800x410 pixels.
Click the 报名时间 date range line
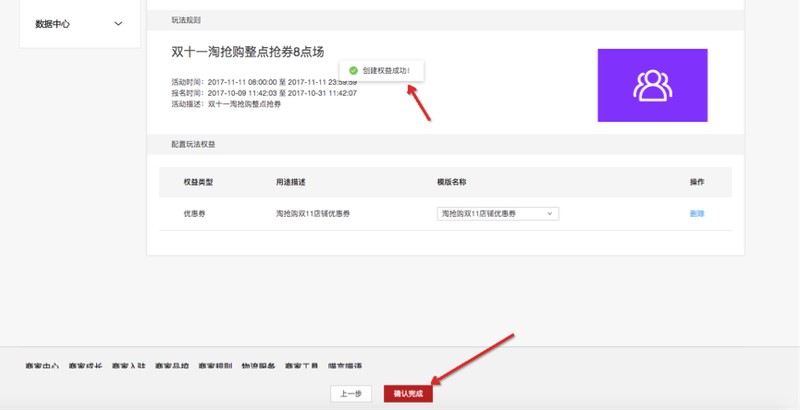coord(264,93)
